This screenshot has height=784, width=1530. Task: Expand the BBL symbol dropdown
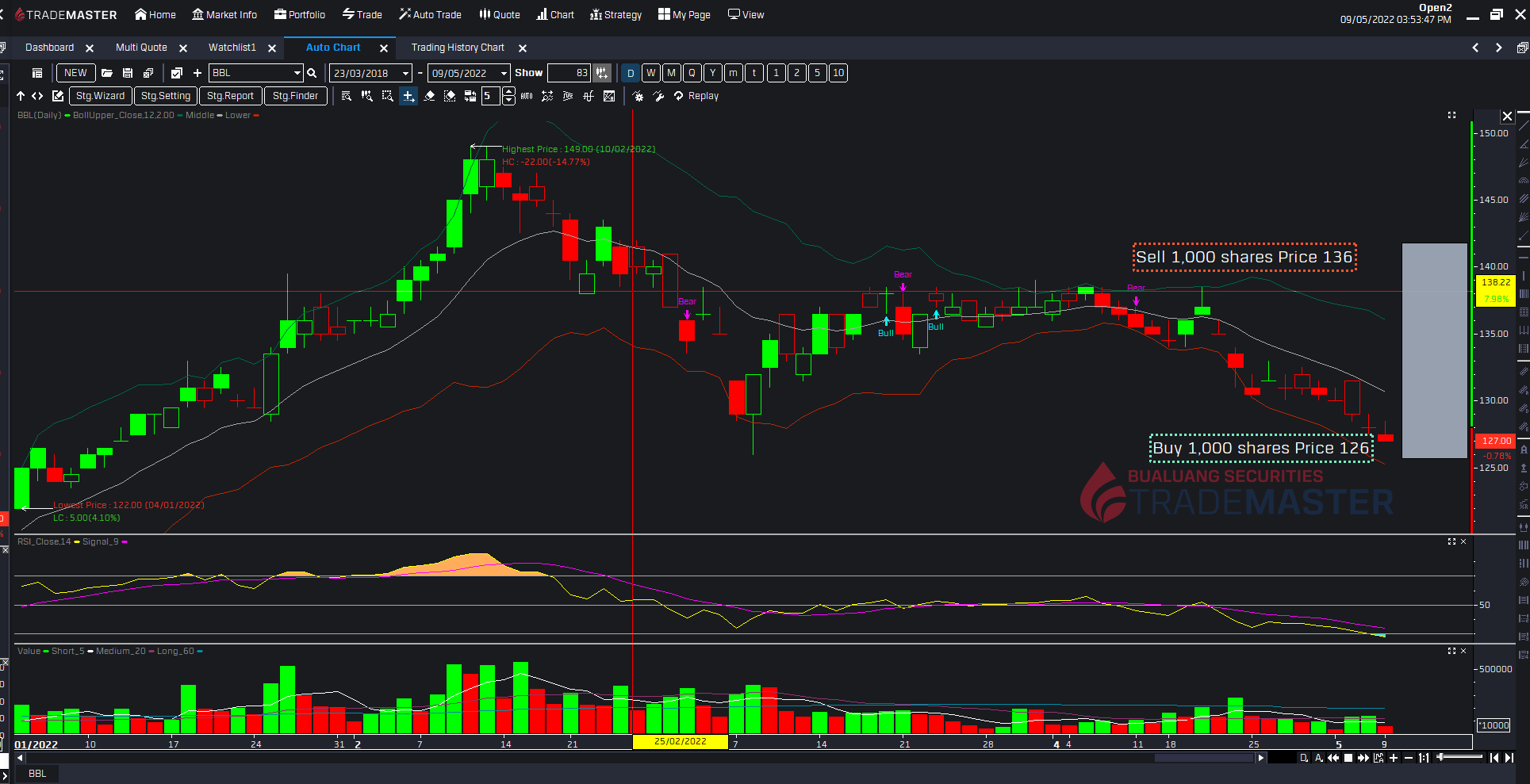tap(297, 73)
